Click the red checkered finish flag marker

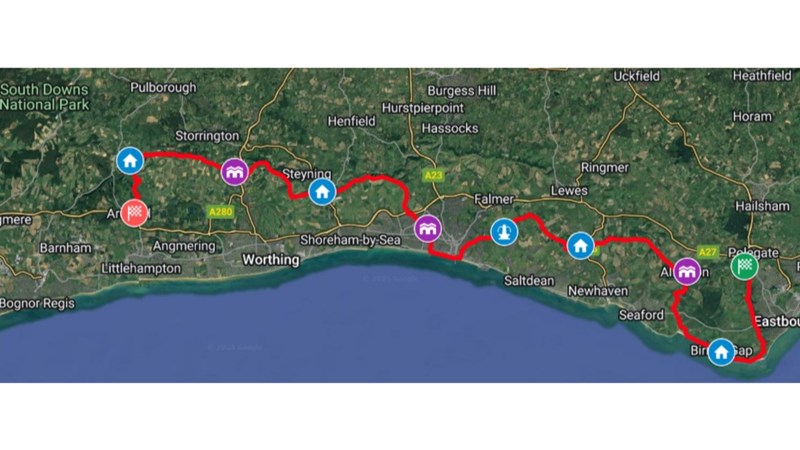(x=134, y=213)
